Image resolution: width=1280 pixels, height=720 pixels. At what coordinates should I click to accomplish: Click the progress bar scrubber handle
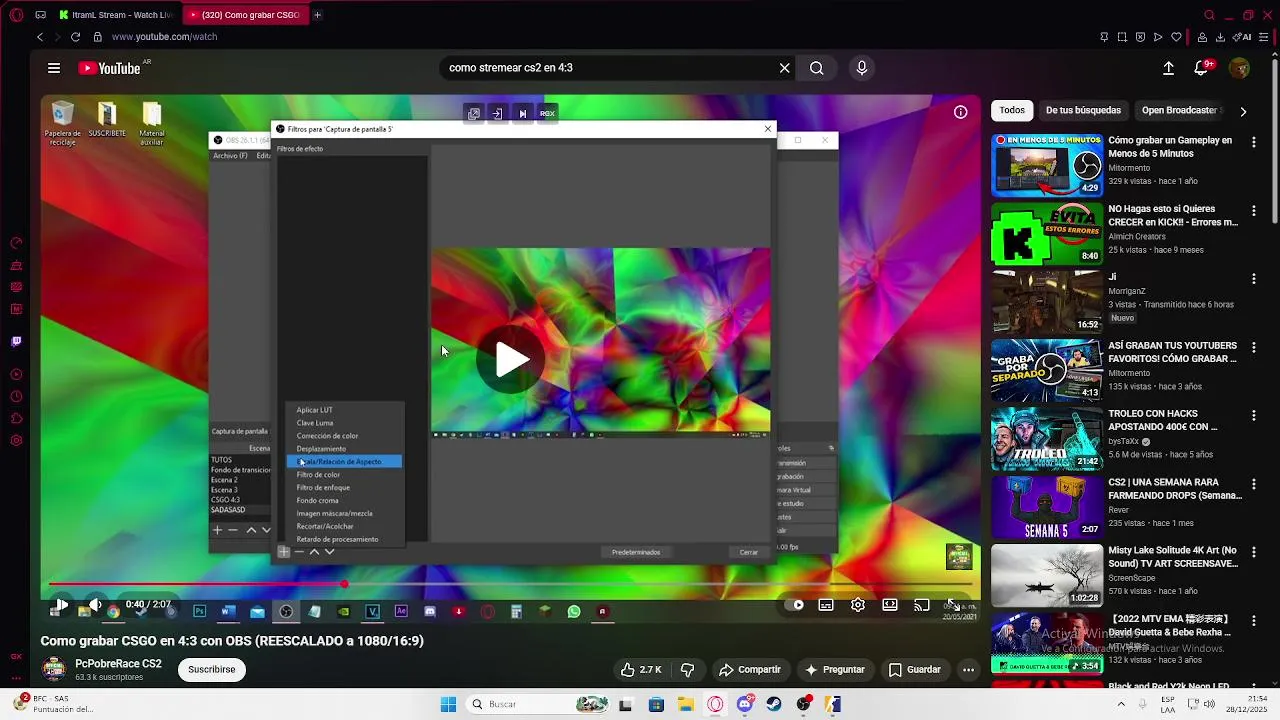coord(344,584)
